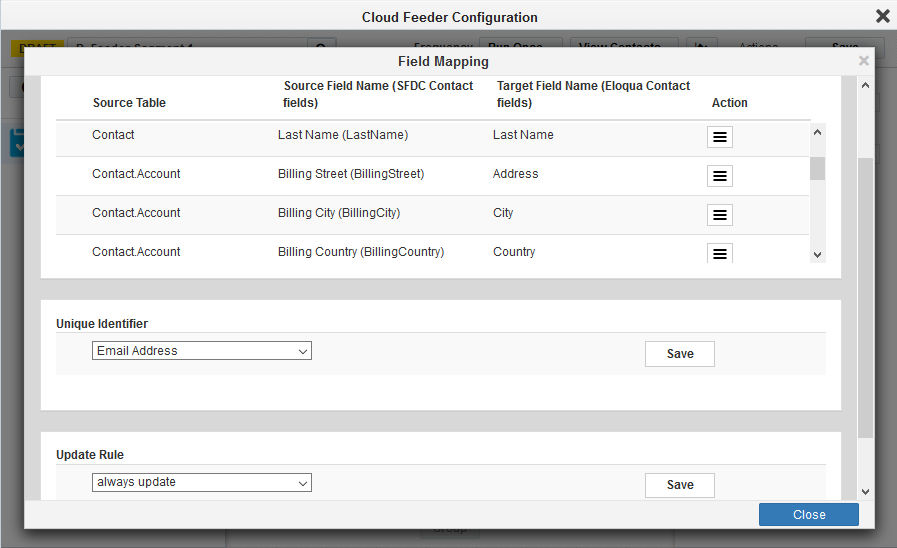Click the mapping table scrollbar thumb
Viewport: 897px width, 548px height.
(x=817, y=167)
